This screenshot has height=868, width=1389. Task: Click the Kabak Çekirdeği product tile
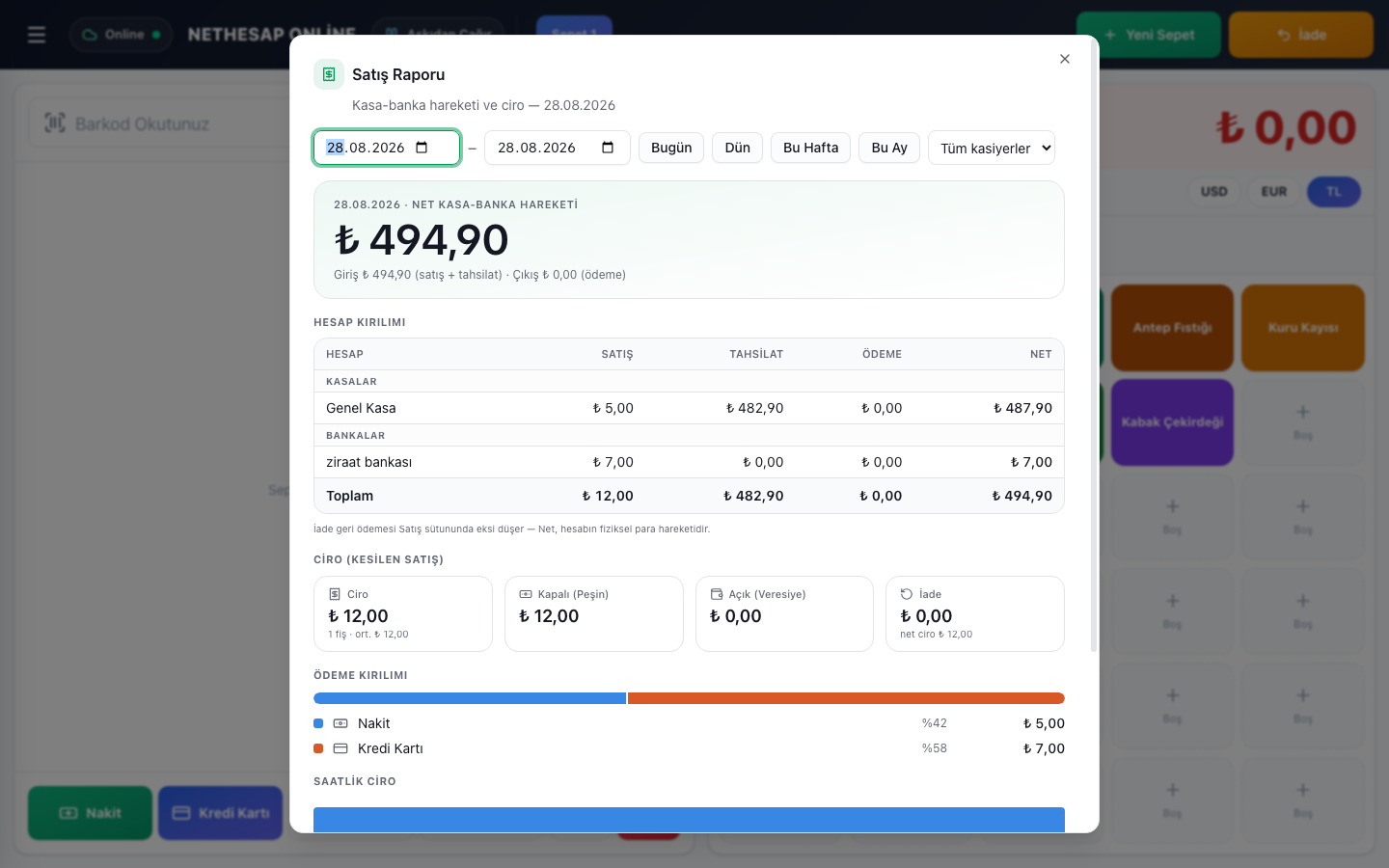[x=1172, y=422]
